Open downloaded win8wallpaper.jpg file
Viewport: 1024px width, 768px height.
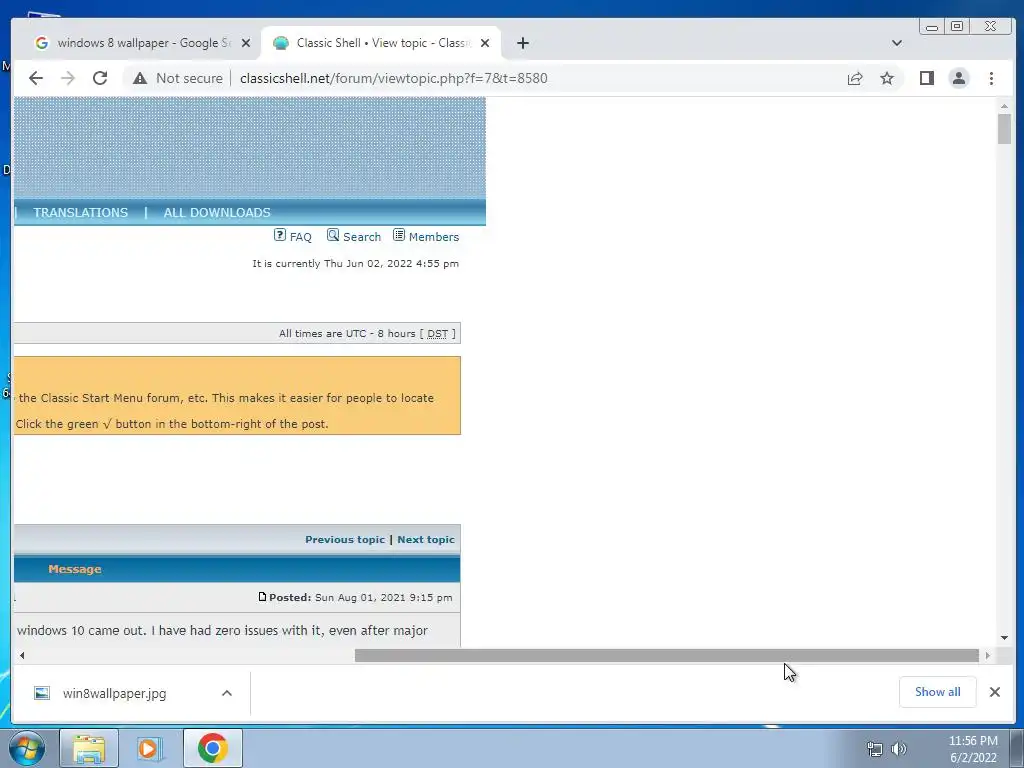[115, 694]
